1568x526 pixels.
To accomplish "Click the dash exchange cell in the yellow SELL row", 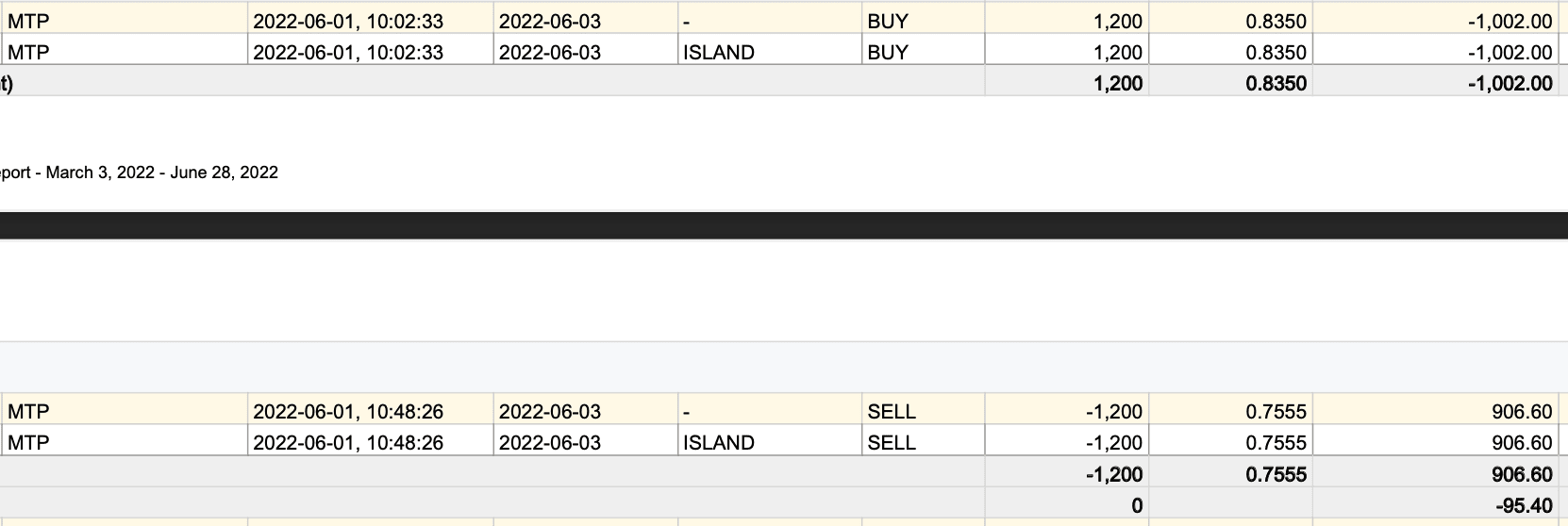I will coord(687,412).
